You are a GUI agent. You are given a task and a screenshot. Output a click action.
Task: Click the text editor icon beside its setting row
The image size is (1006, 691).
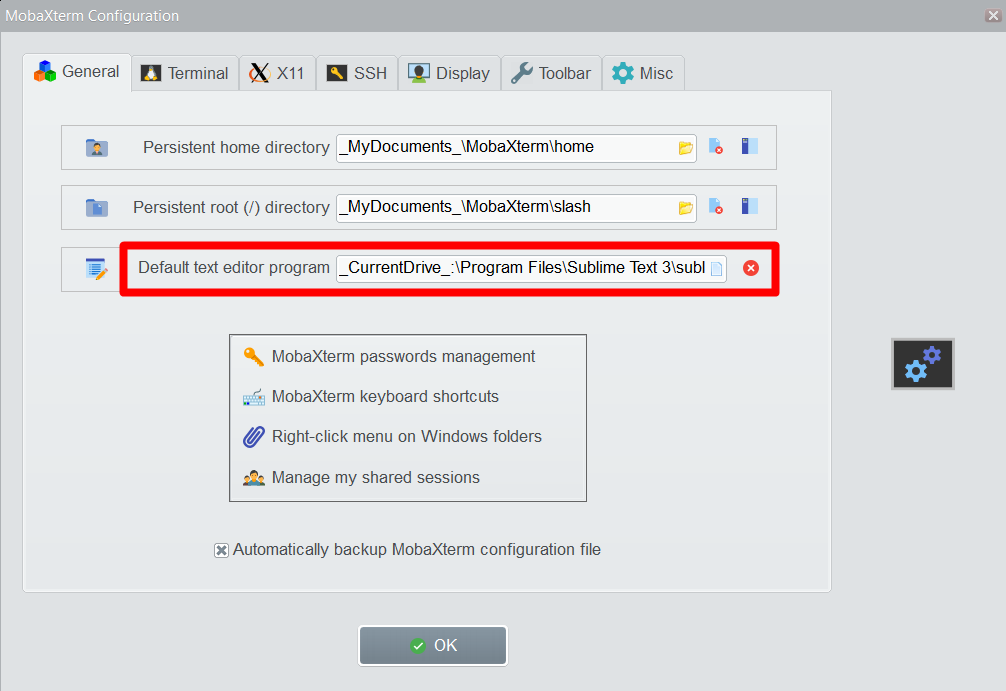[96, 267]
